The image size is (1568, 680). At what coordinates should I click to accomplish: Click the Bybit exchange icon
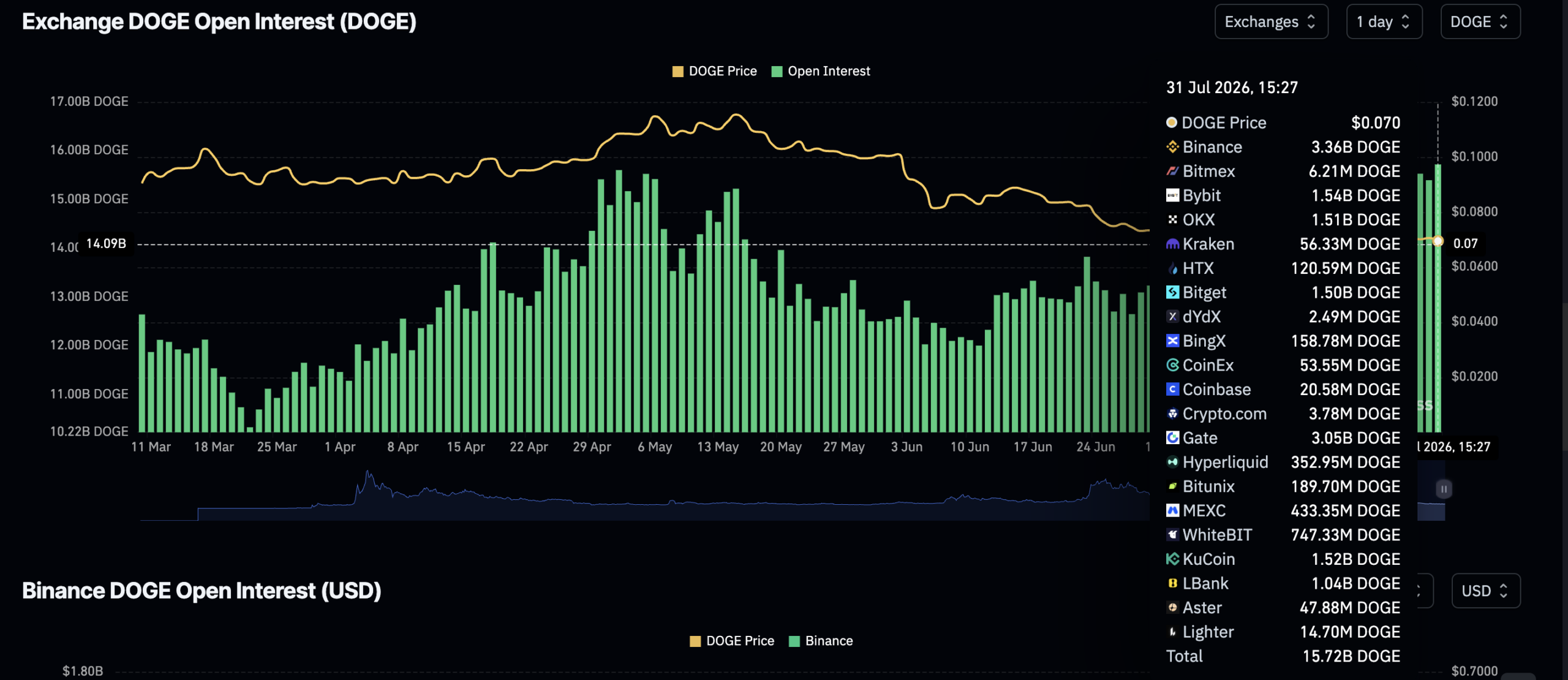point(1172,195)
